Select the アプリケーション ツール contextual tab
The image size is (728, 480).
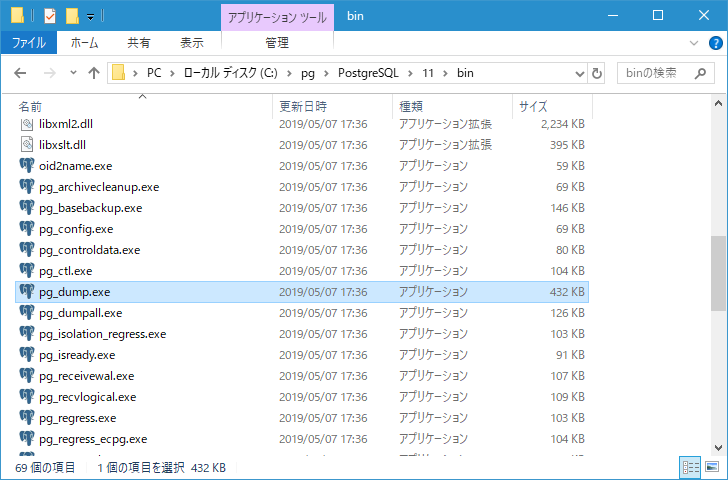pyautogui.click(x=277, y=18)
